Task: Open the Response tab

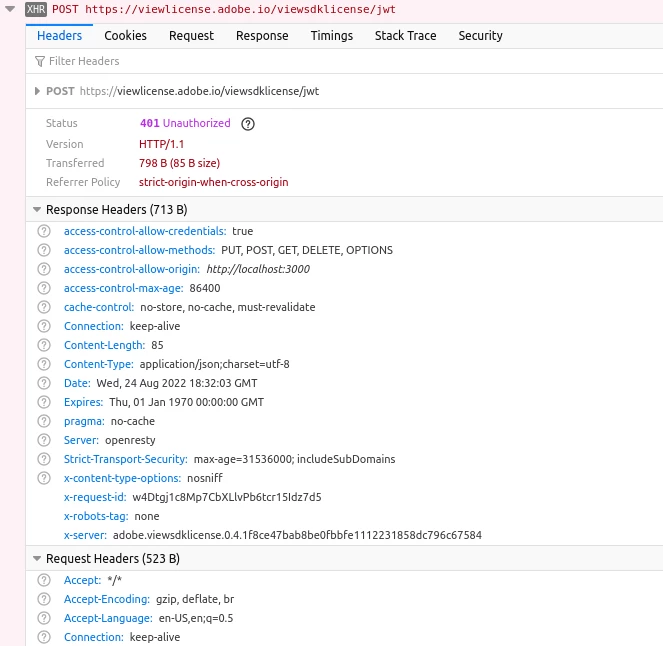Action: click(x=262, y=36)
